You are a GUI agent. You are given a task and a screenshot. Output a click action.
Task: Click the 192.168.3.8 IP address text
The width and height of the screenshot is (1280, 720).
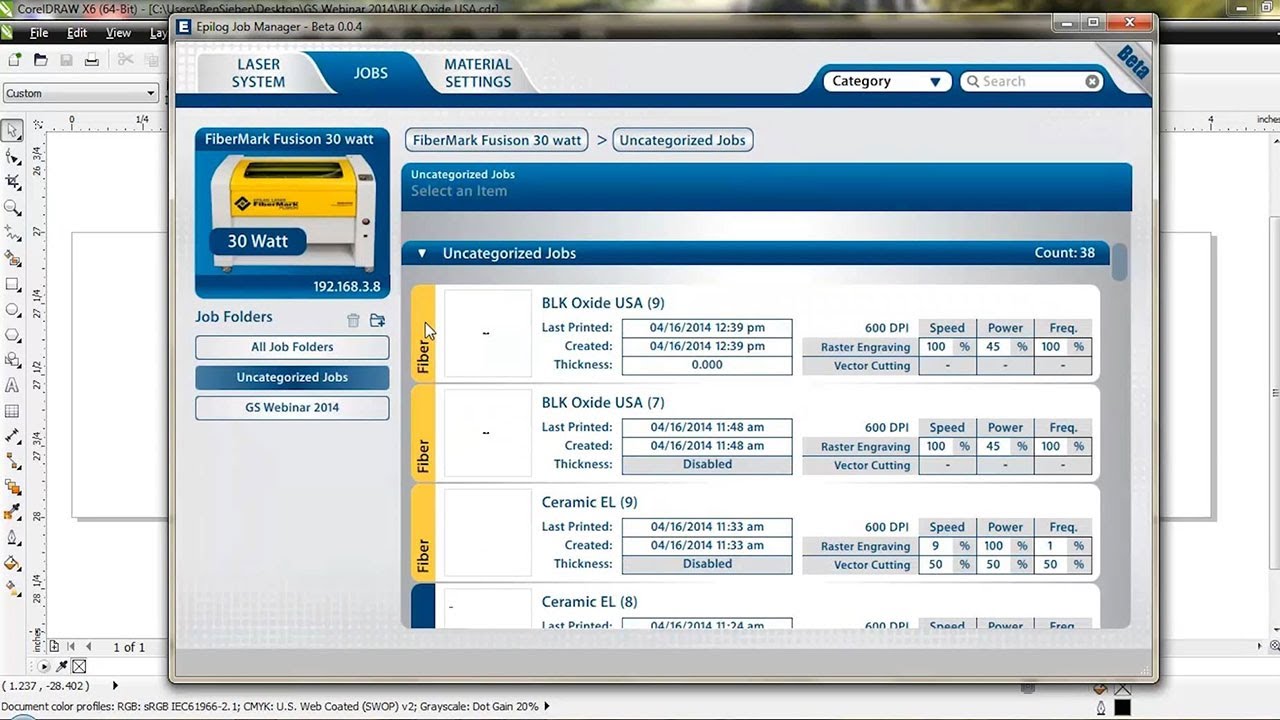pyautogui.click(x=346, y=286)
